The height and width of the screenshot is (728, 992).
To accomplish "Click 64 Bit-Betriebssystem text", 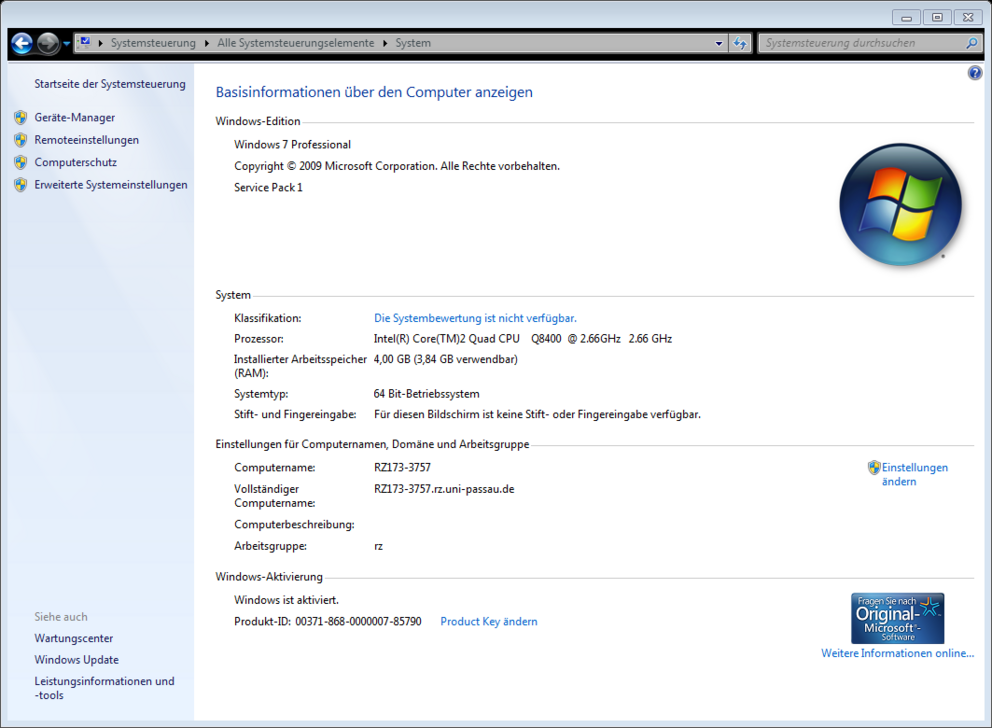I will 426,394.
